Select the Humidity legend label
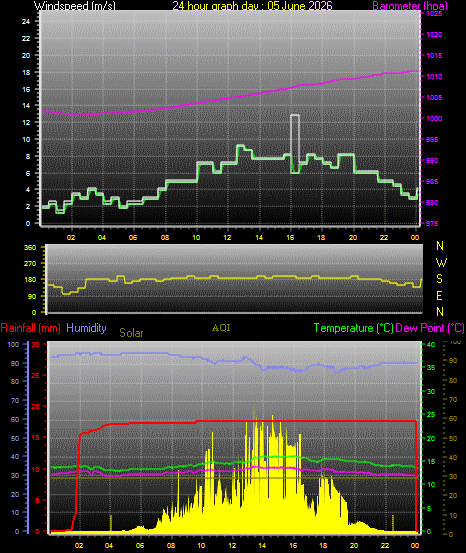This screenshot has width=466, height=553. 86,328
